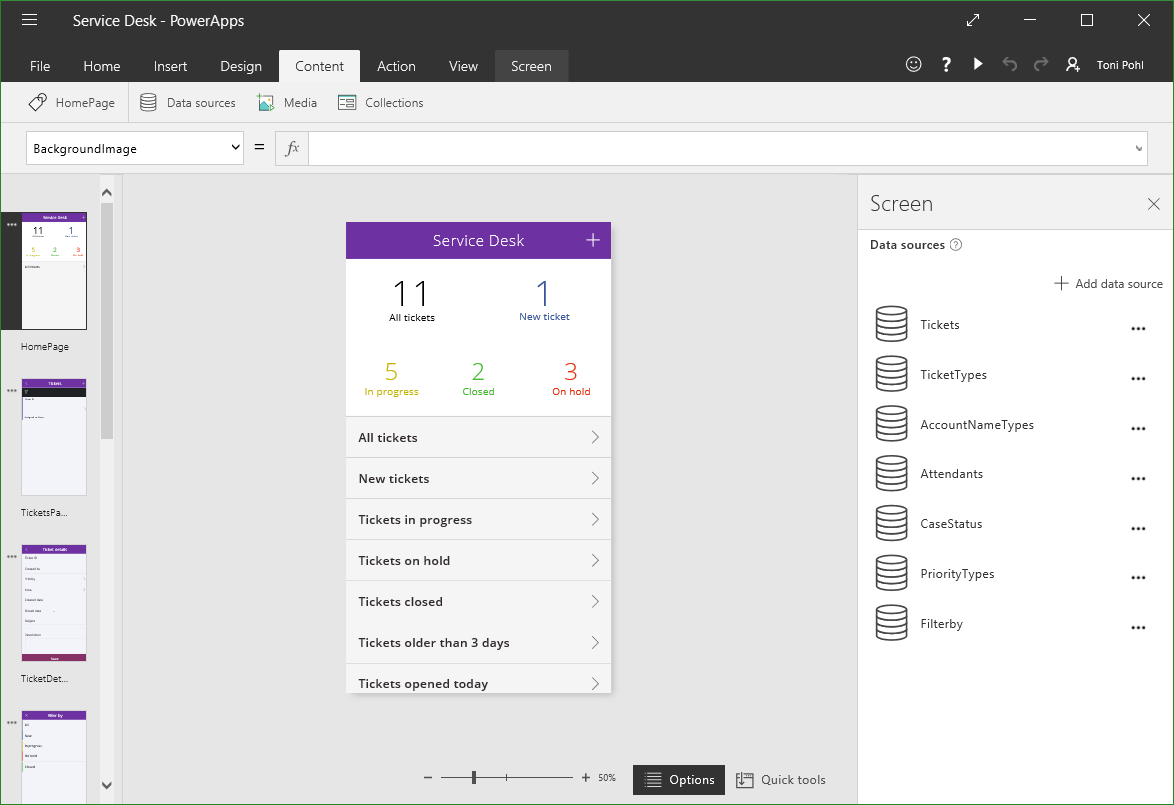Viewport: 1174px width, 805px height.
Task: Close the Screen panel
Action: click(1153, 204)
